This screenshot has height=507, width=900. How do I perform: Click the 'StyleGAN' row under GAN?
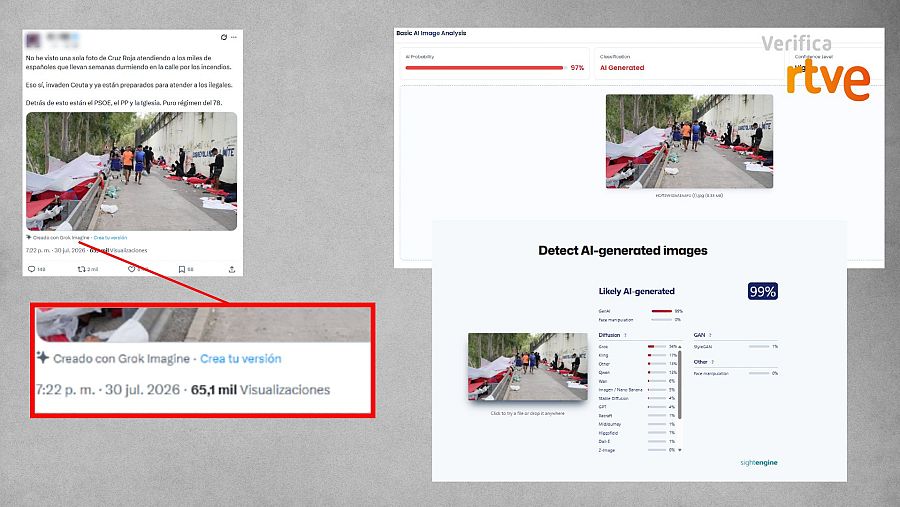[x=736, y=347]
